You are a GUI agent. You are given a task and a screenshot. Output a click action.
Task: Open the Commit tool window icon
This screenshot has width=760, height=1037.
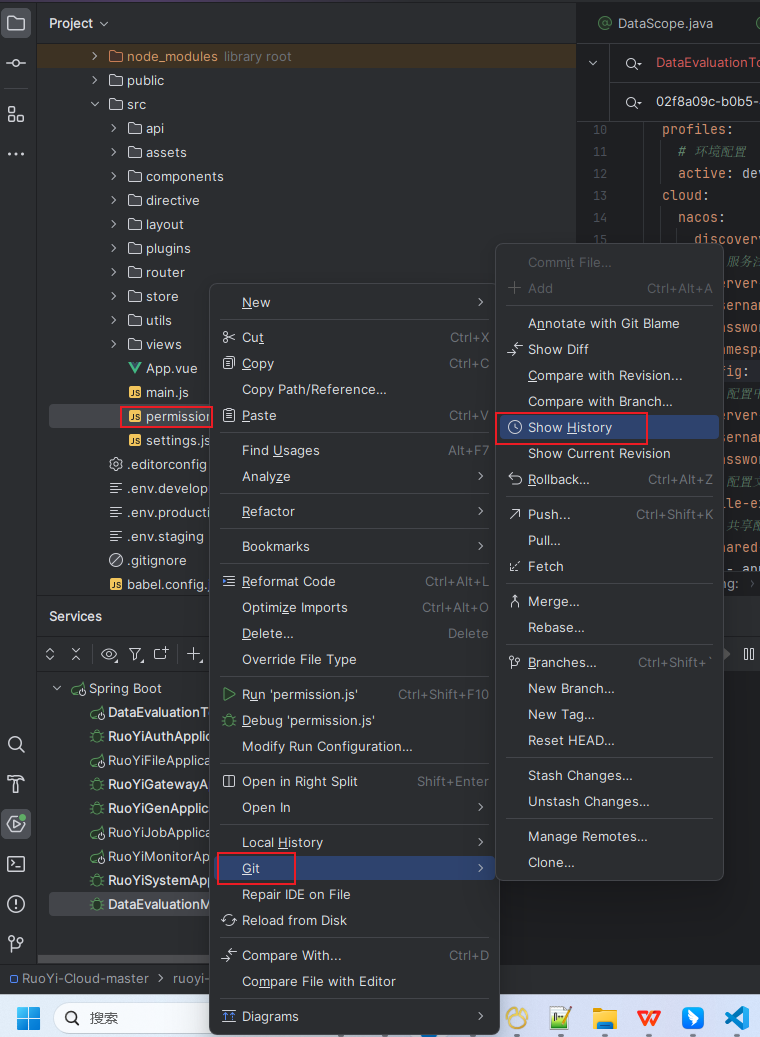point(16,63)
